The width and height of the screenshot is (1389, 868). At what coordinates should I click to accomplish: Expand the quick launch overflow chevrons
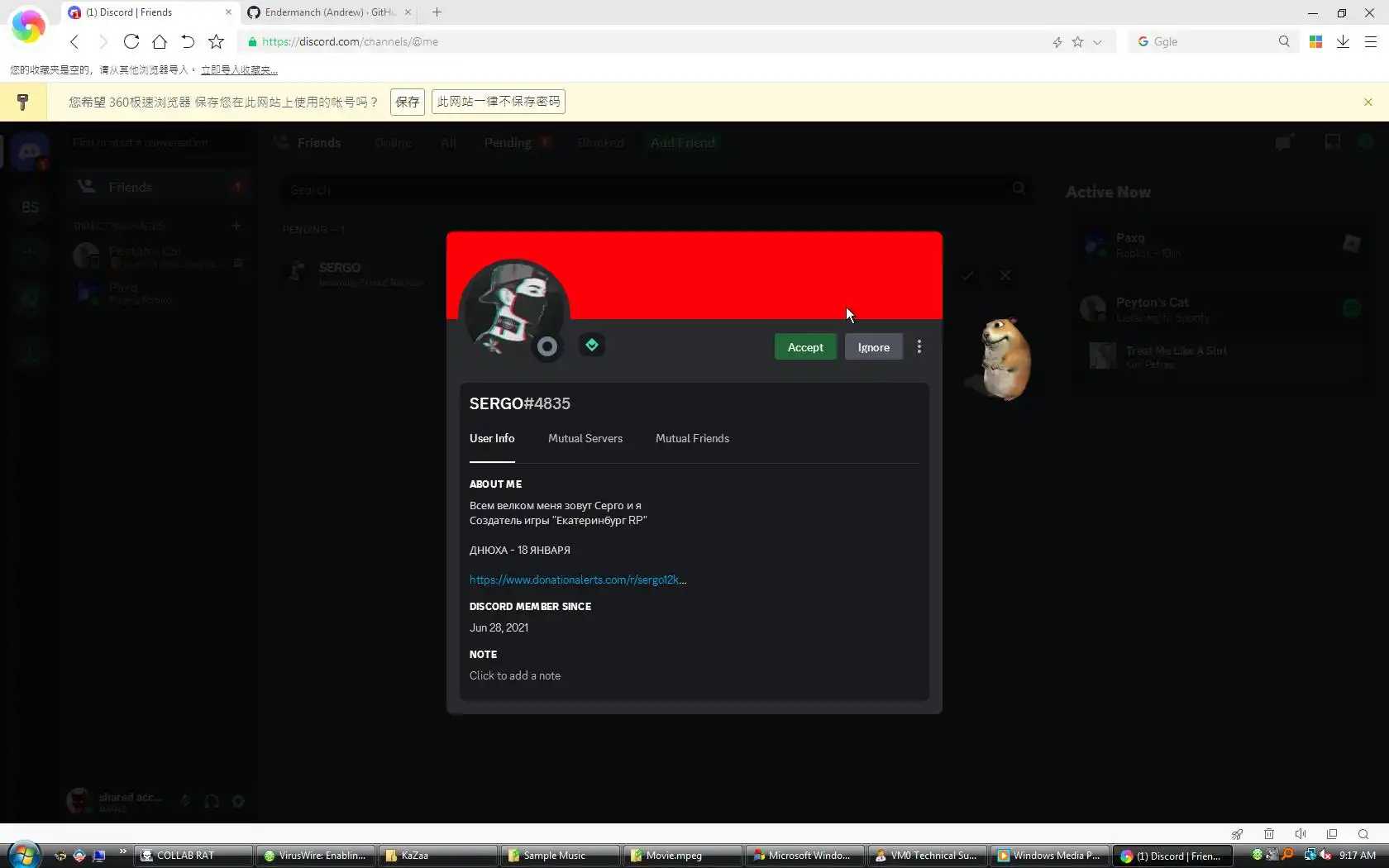point(122,851)
